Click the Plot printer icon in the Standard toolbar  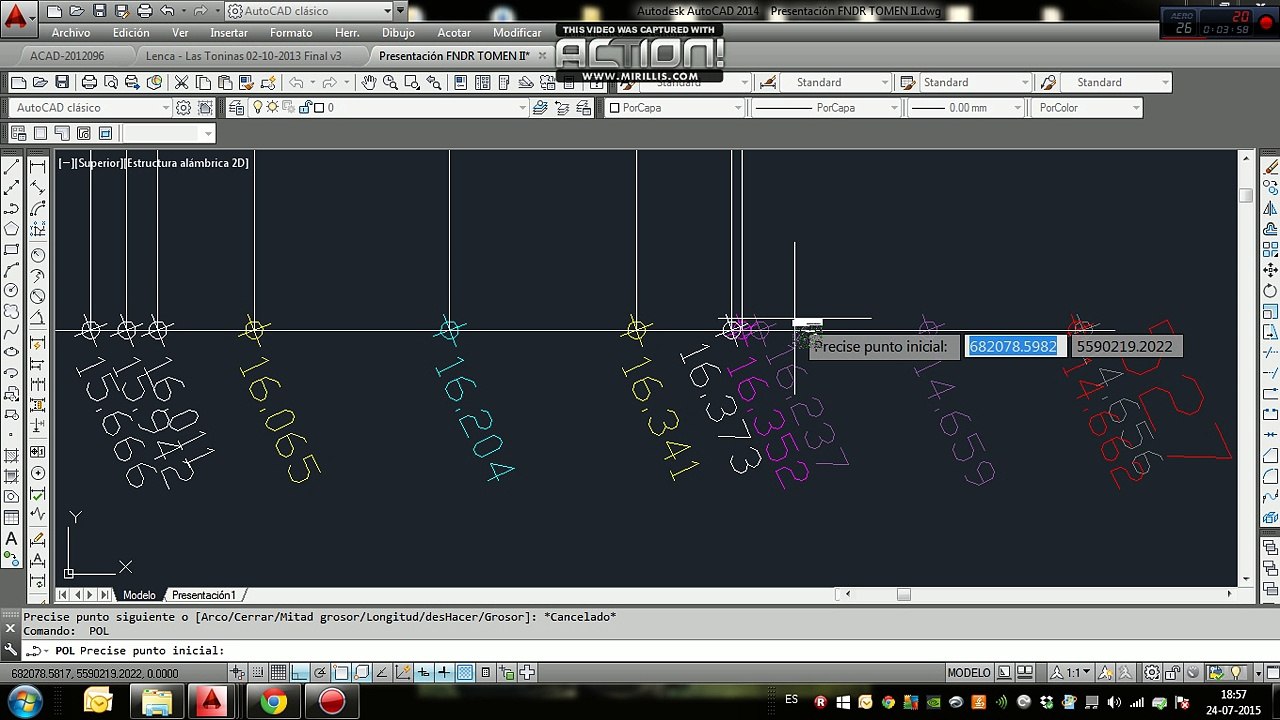point(89,82)
